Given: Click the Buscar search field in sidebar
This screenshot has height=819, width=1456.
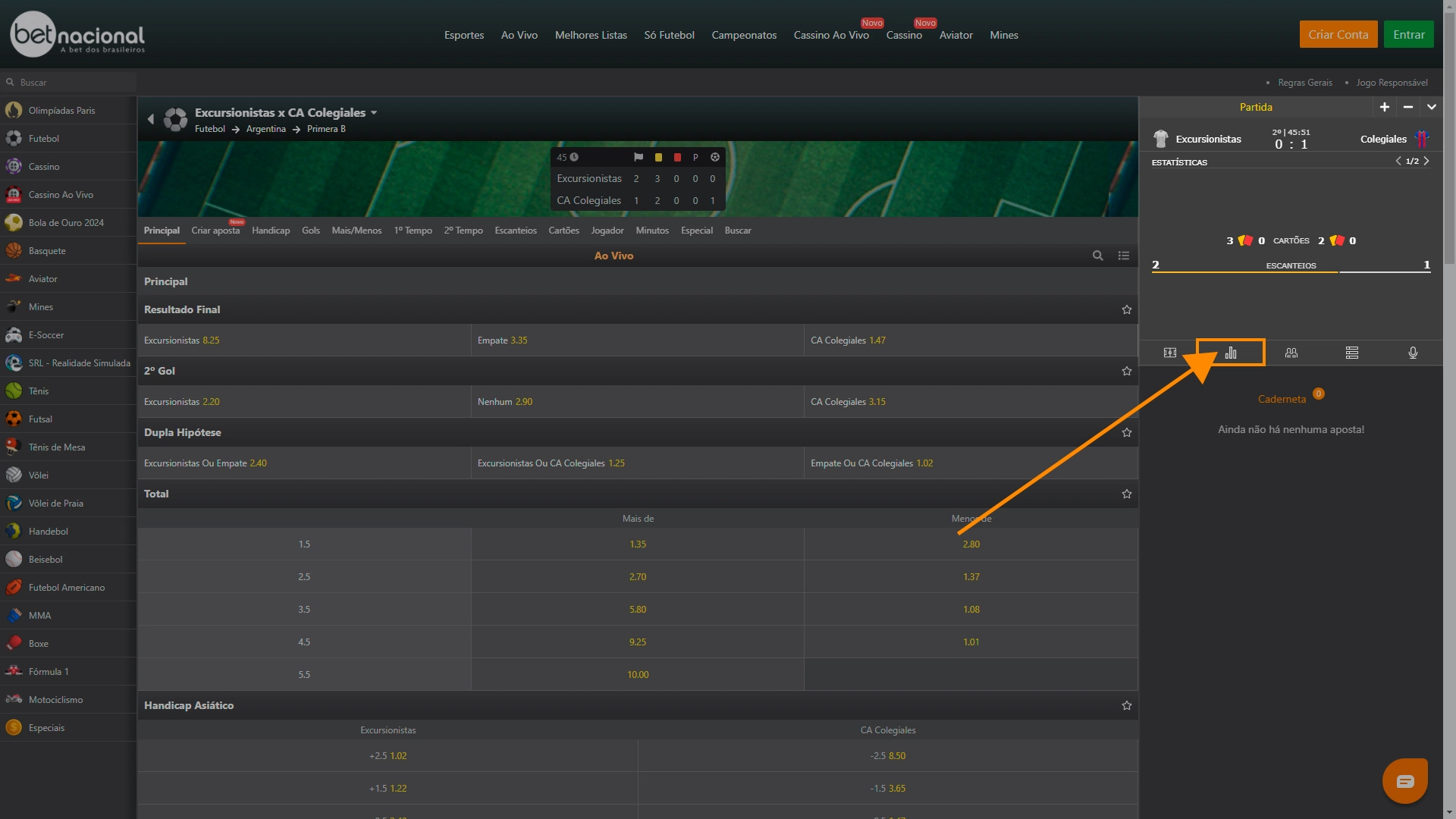Looking at the screenshot, I should coord(68,82).
